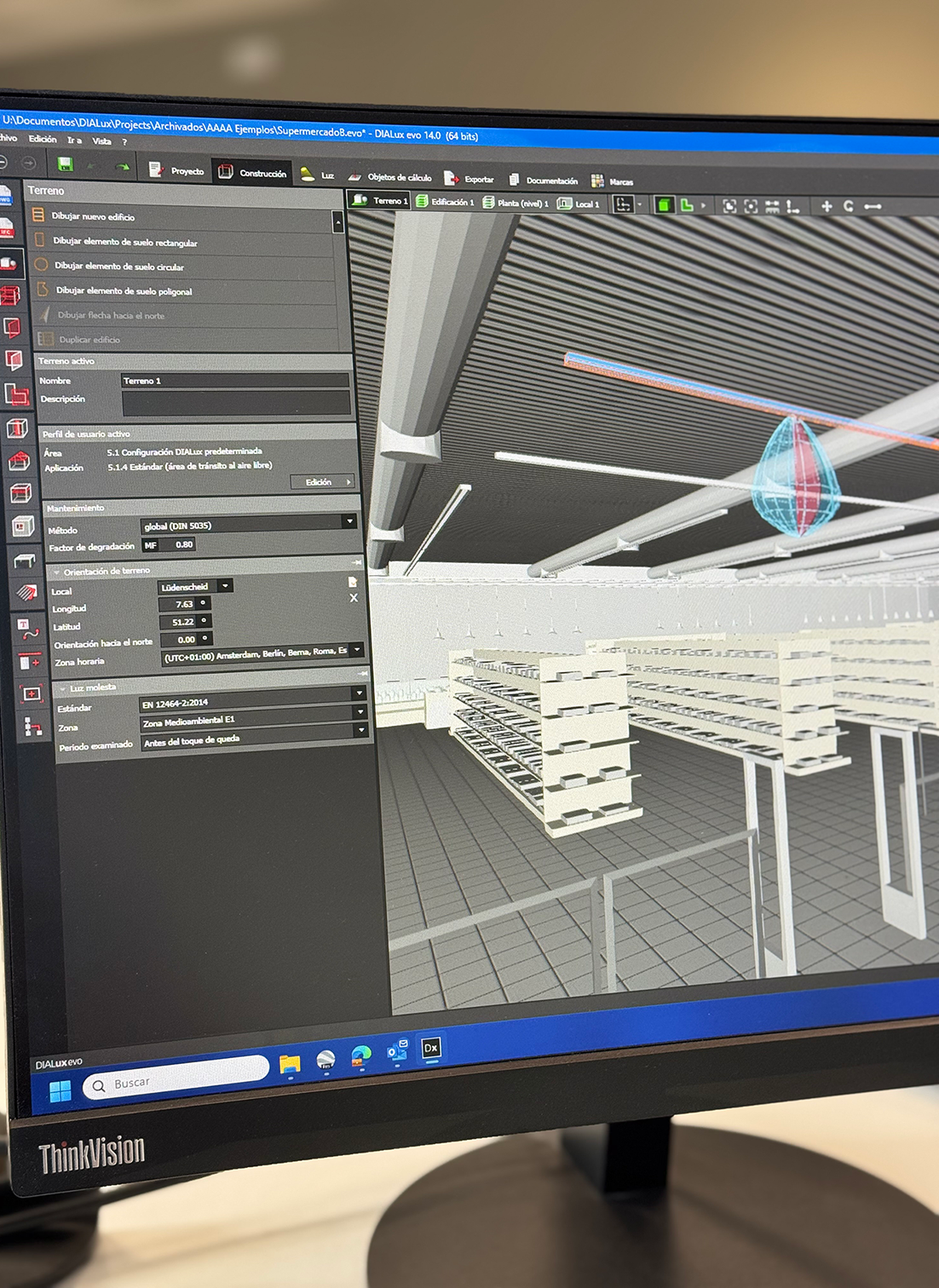The image size is (939, 1288).
Task: Click the framed plus sidebar icon
Action: point(32,693)
